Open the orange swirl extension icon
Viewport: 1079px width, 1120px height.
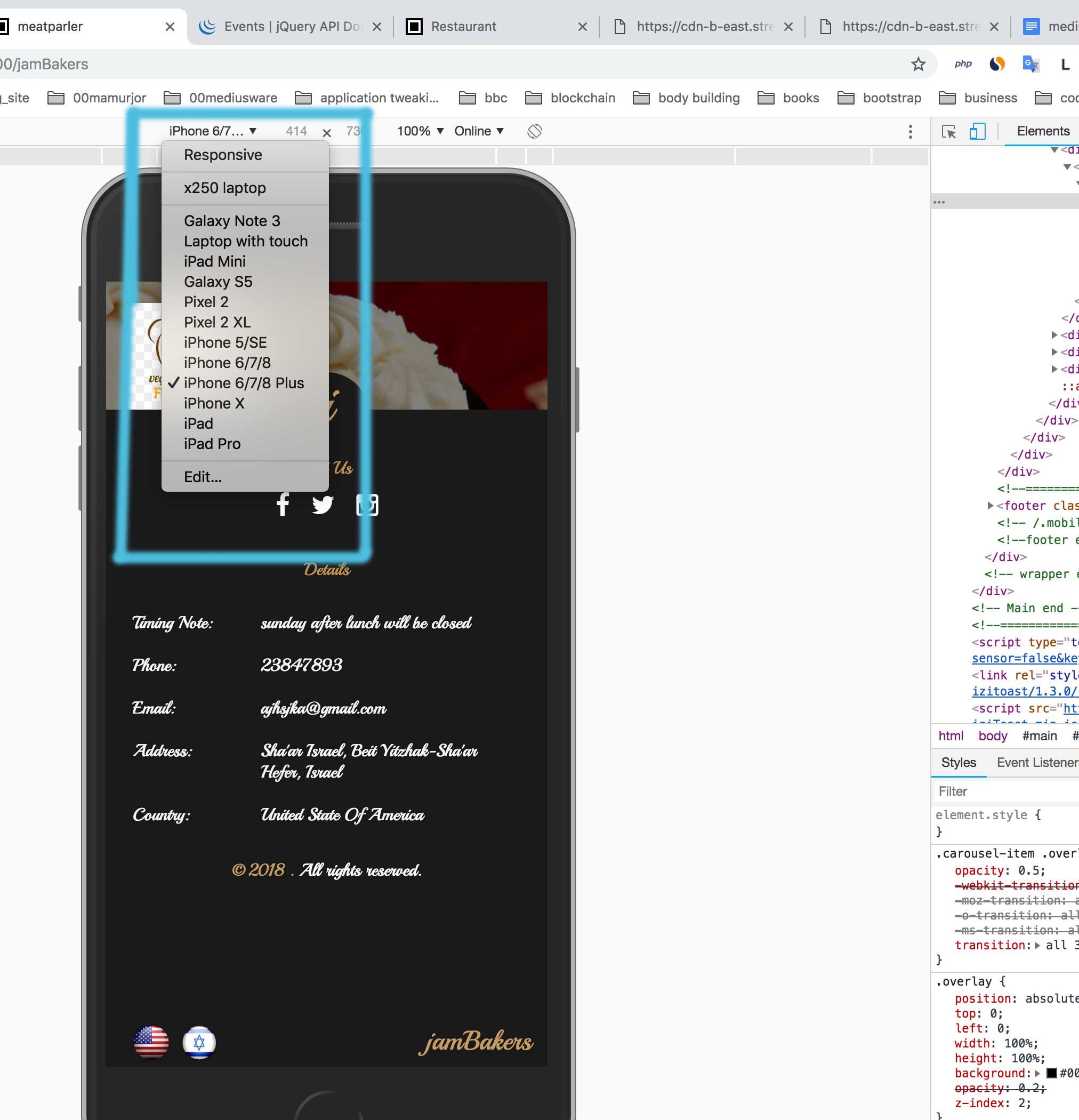click(x=997, y=64)
